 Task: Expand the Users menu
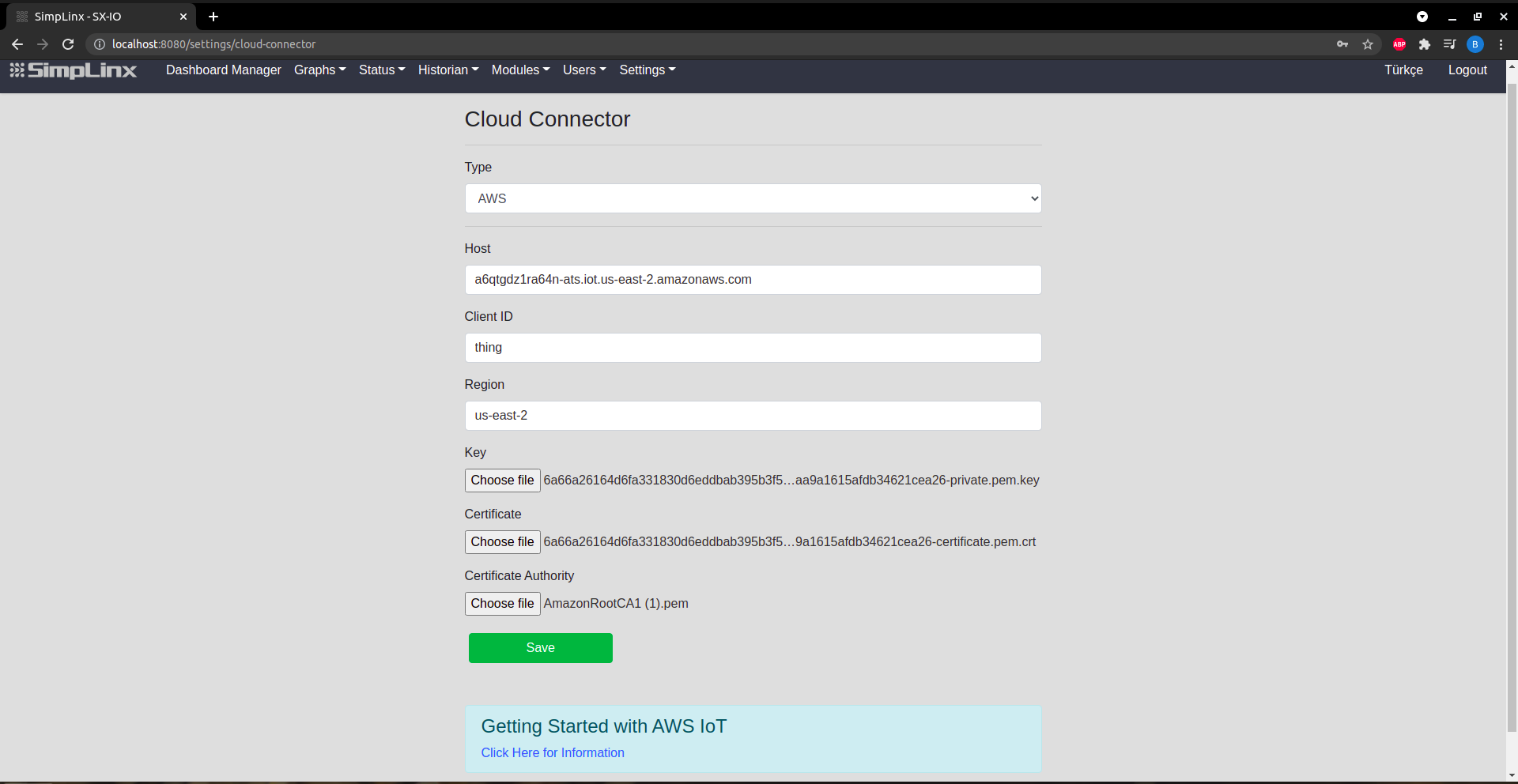click(584, 70)
